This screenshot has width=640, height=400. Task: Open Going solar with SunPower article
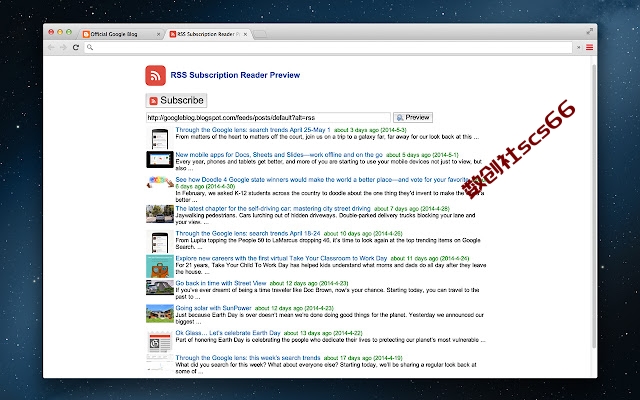pos(213,308)
